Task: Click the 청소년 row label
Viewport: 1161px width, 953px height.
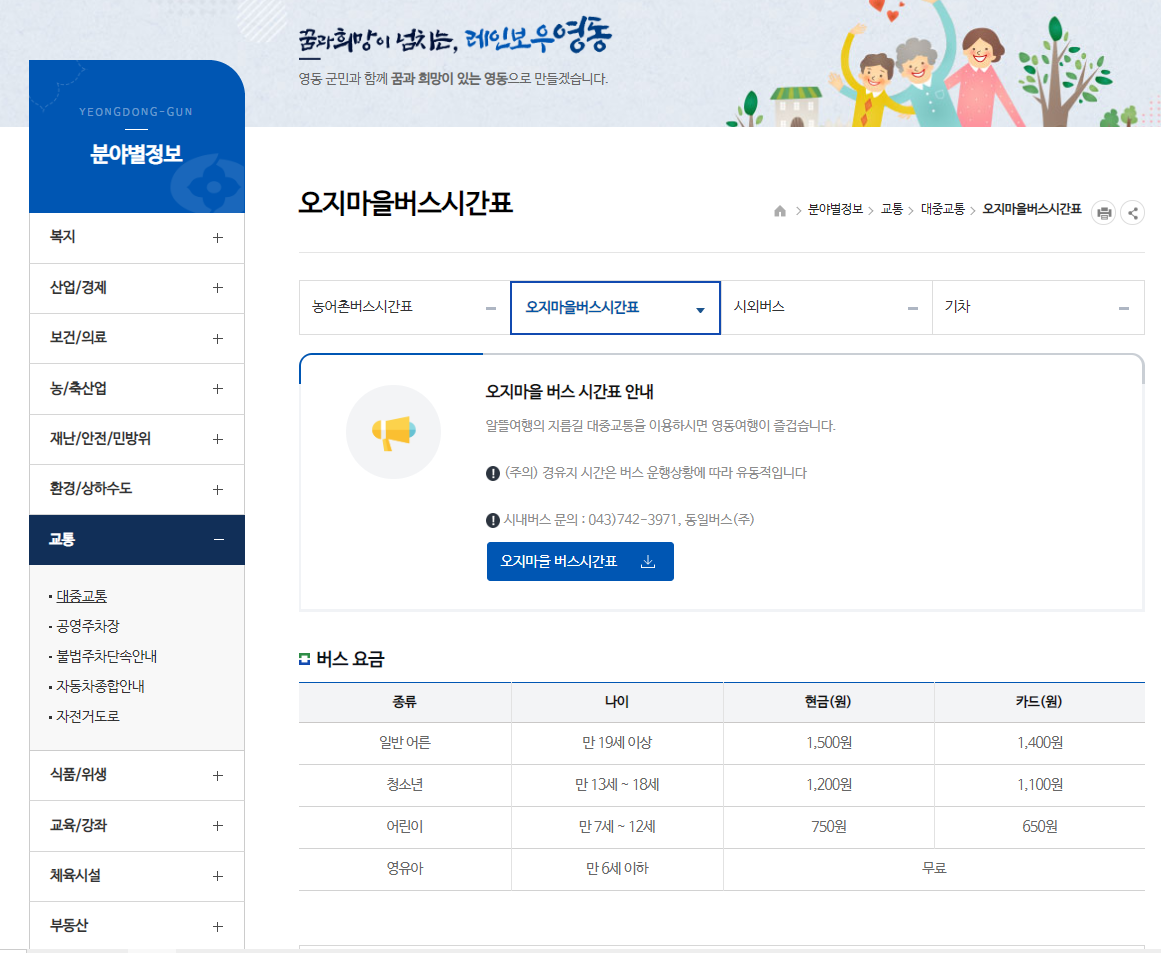Action: 404,785
